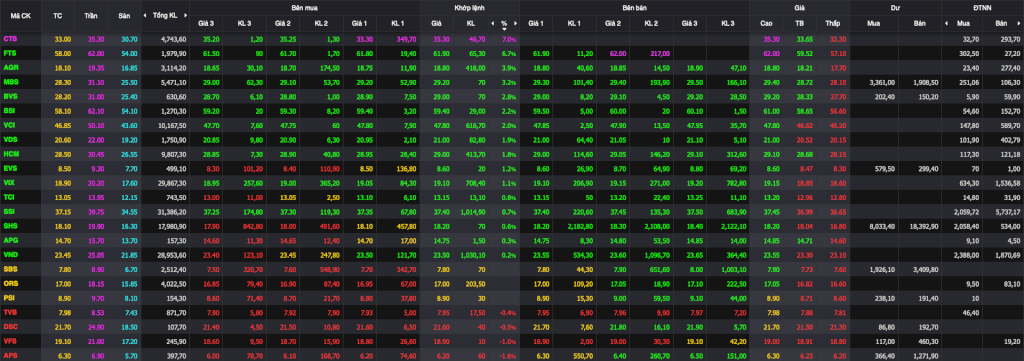Image resolution: width=1024 pixels, height=361 pixels.
Task: Click right arrow after ĐTNN Bán column
Action: point(1020,24)
